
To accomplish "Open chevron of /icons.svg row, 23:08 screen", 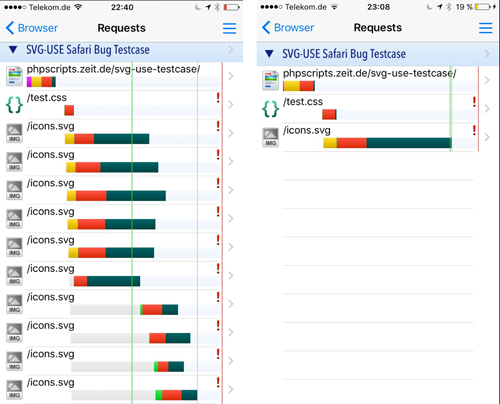I will 487,137.
